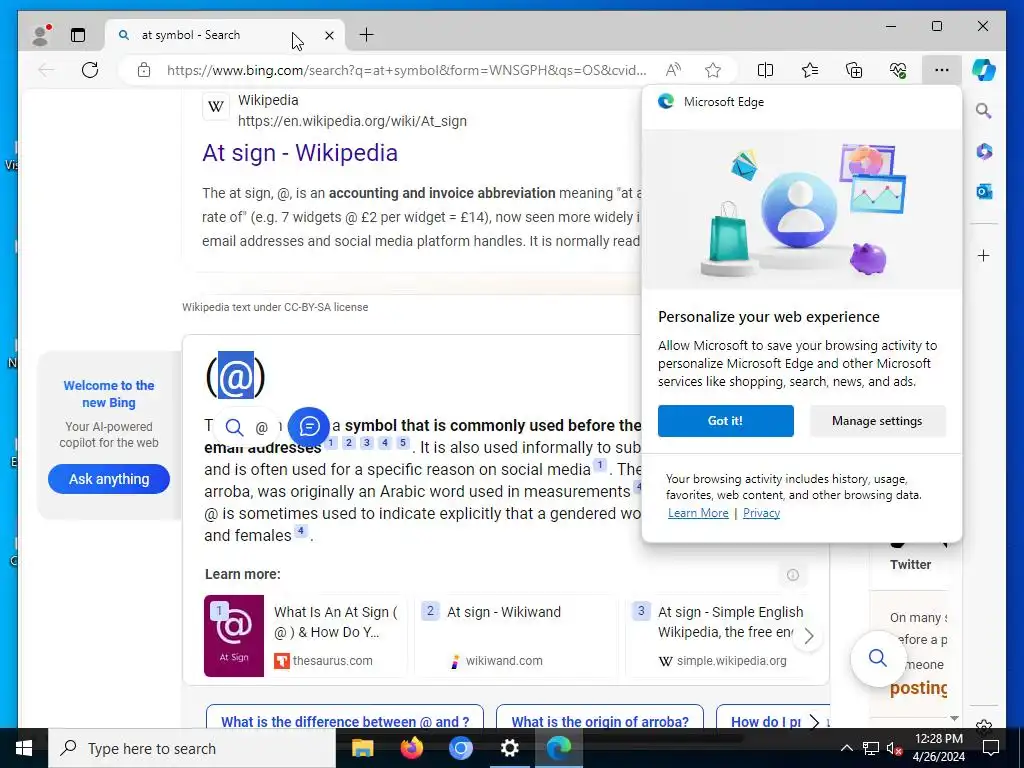The image size is (1024, 768).
Task: Open File Explorer from taskbar
Action: click(x=362, y=748)
